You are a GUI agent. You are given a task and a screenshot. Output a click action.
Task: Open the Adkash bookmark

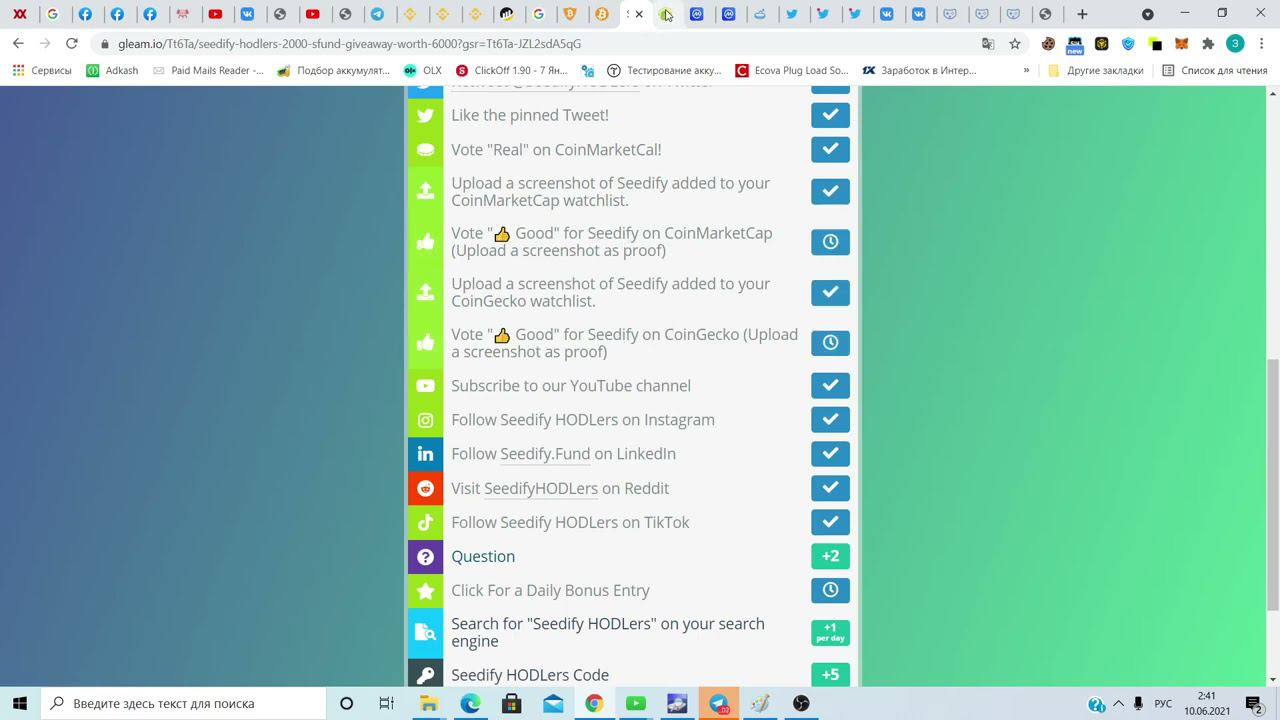point(112,71)
